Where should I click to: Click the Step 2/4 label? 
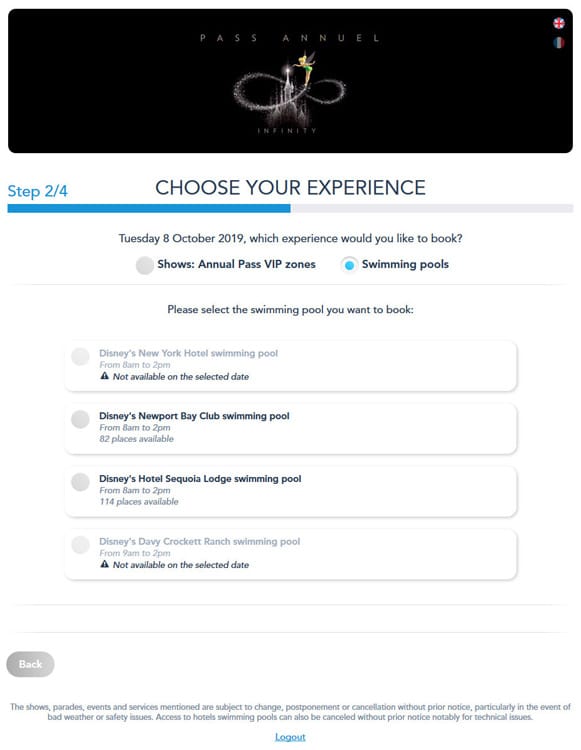[x=37, y=191]
